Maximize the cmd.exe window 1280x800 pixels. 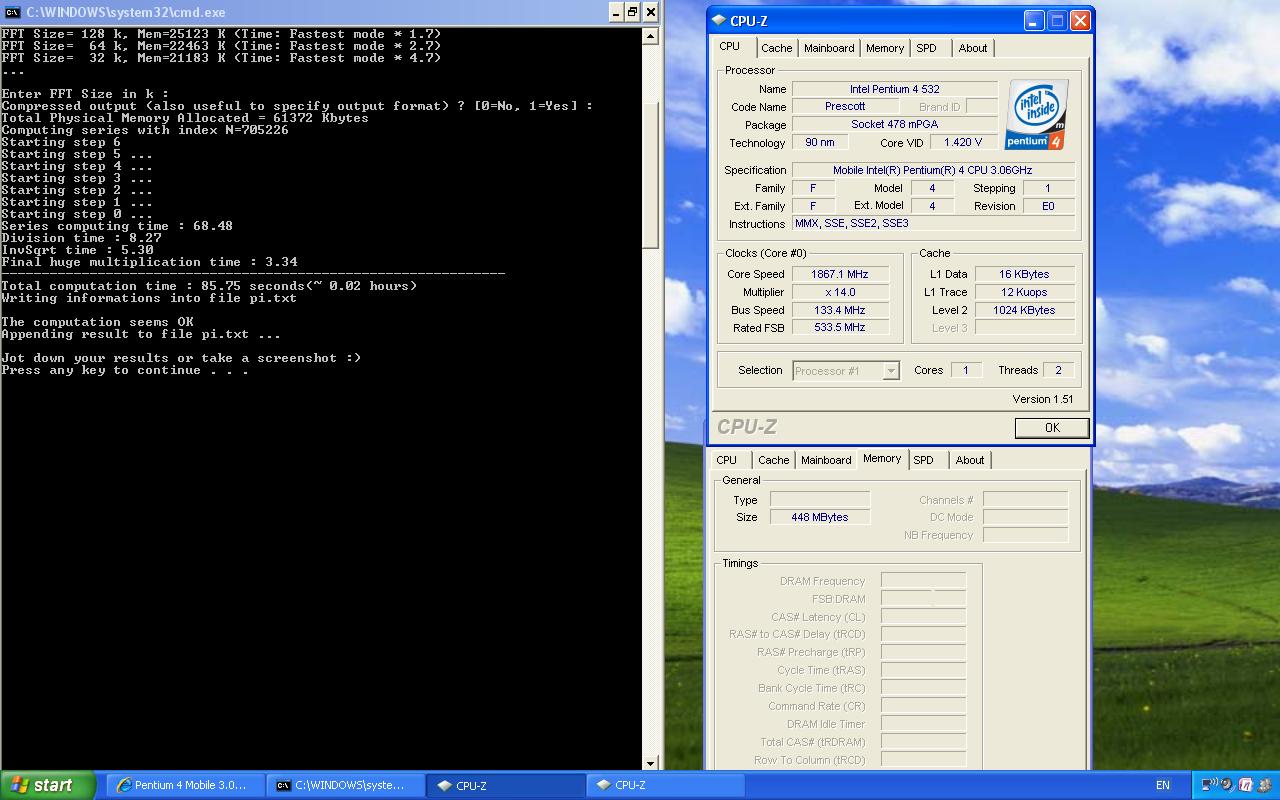tap(633, 12)
